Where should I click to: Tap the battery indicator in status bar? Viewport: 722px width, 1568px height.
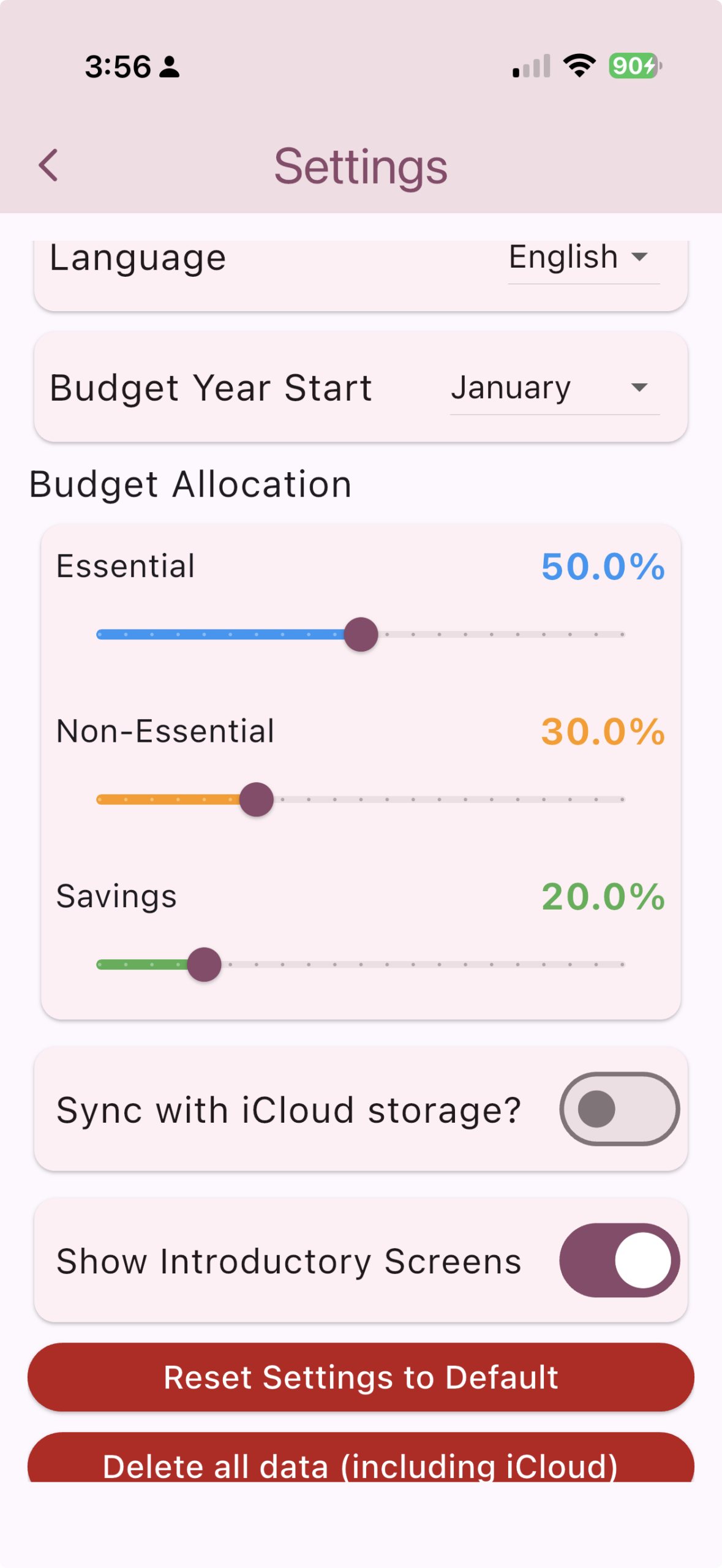(635, 66)
